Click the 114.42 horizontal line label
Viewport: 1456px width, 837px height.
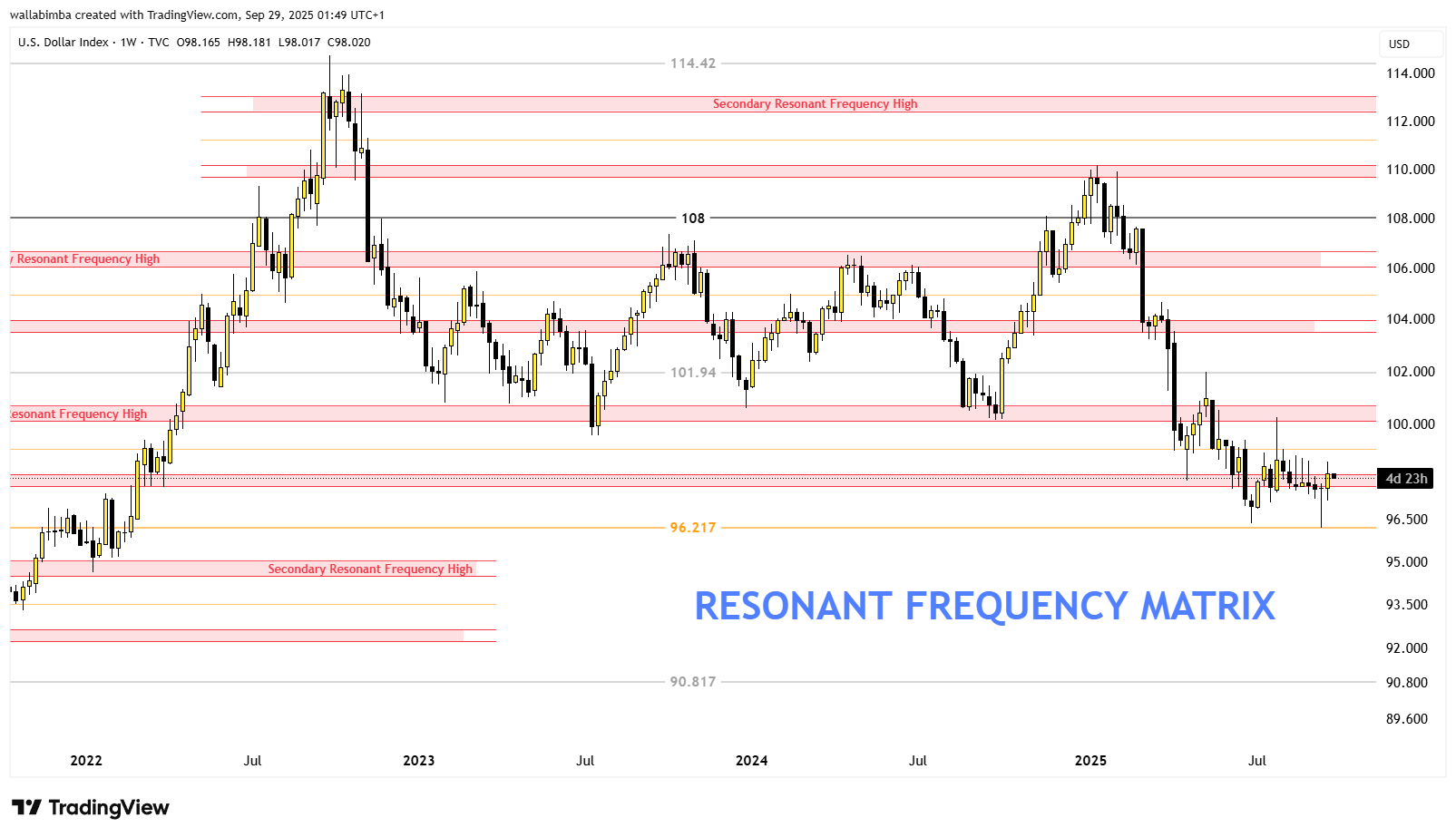pos(693,63)
